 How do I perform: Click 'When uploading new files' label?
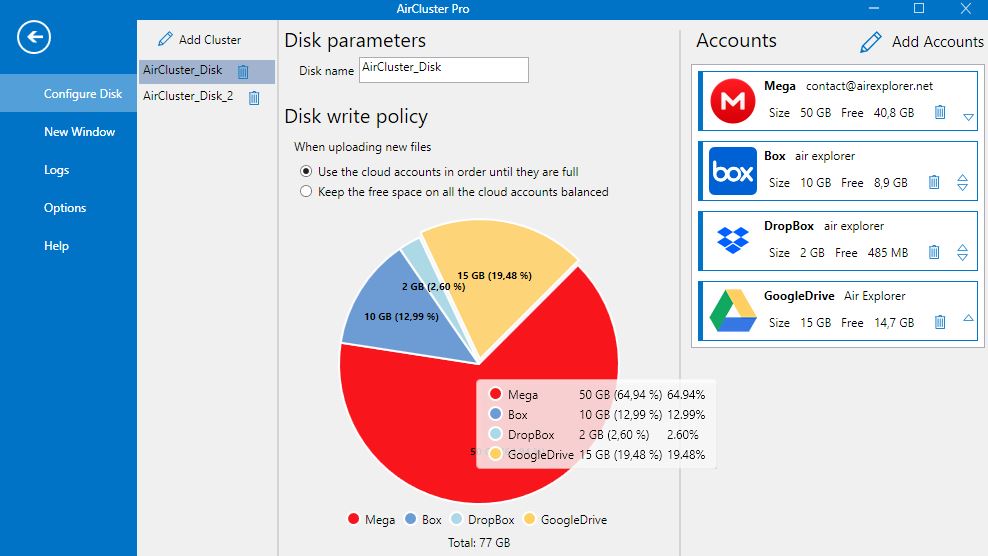pos(362,147)
